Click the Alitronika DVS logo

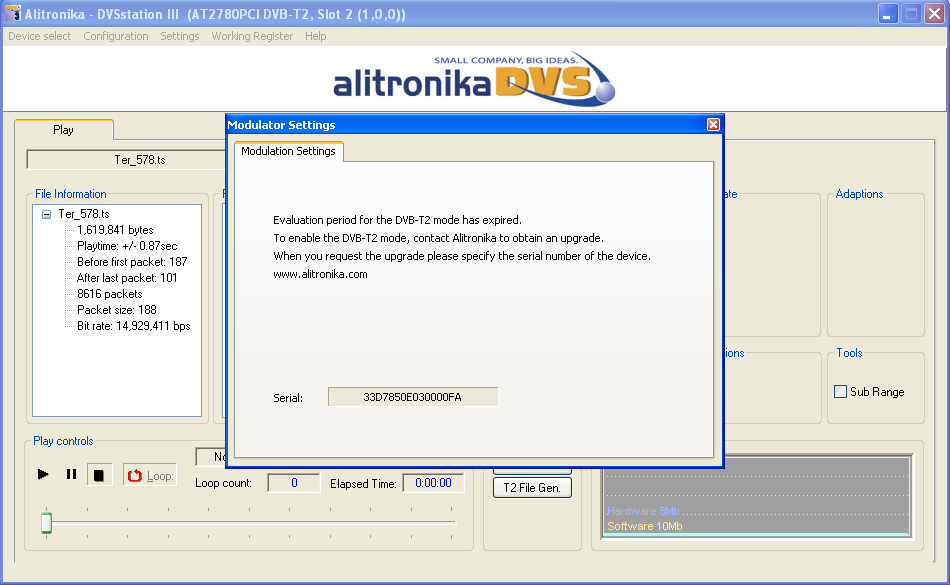474,79
